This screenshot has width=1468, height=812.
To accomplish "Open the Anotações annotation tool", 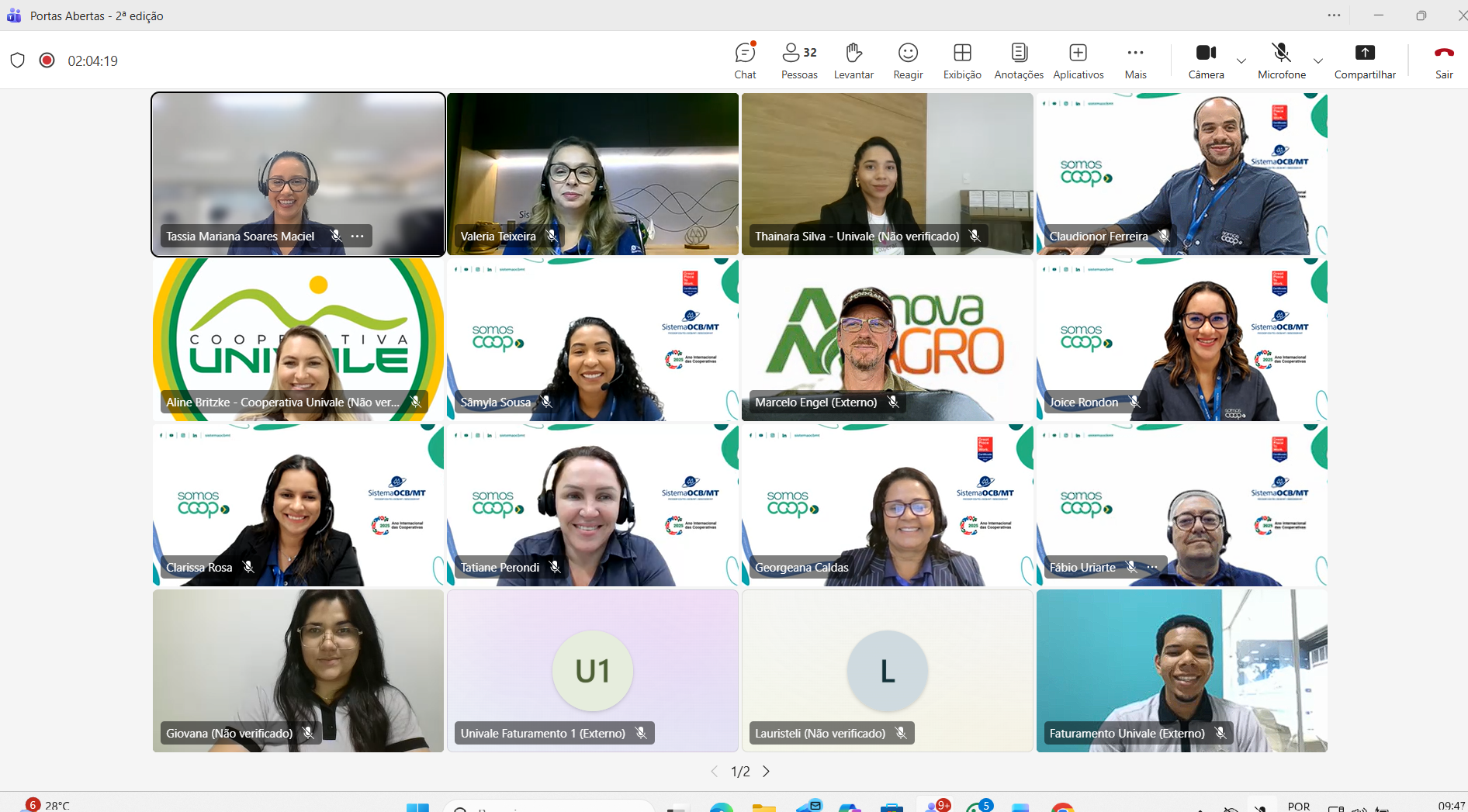I will pos(1017,60).
